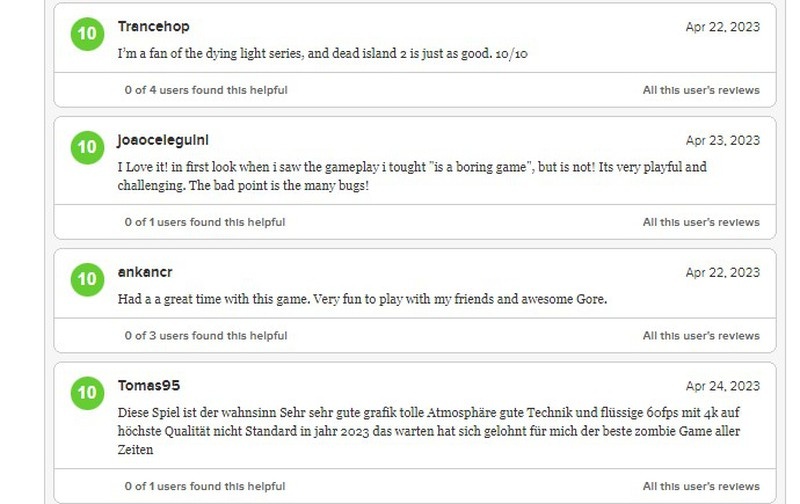View all reviews by ankancr
The height and width of the screenshot is (504, 800).
701,336
